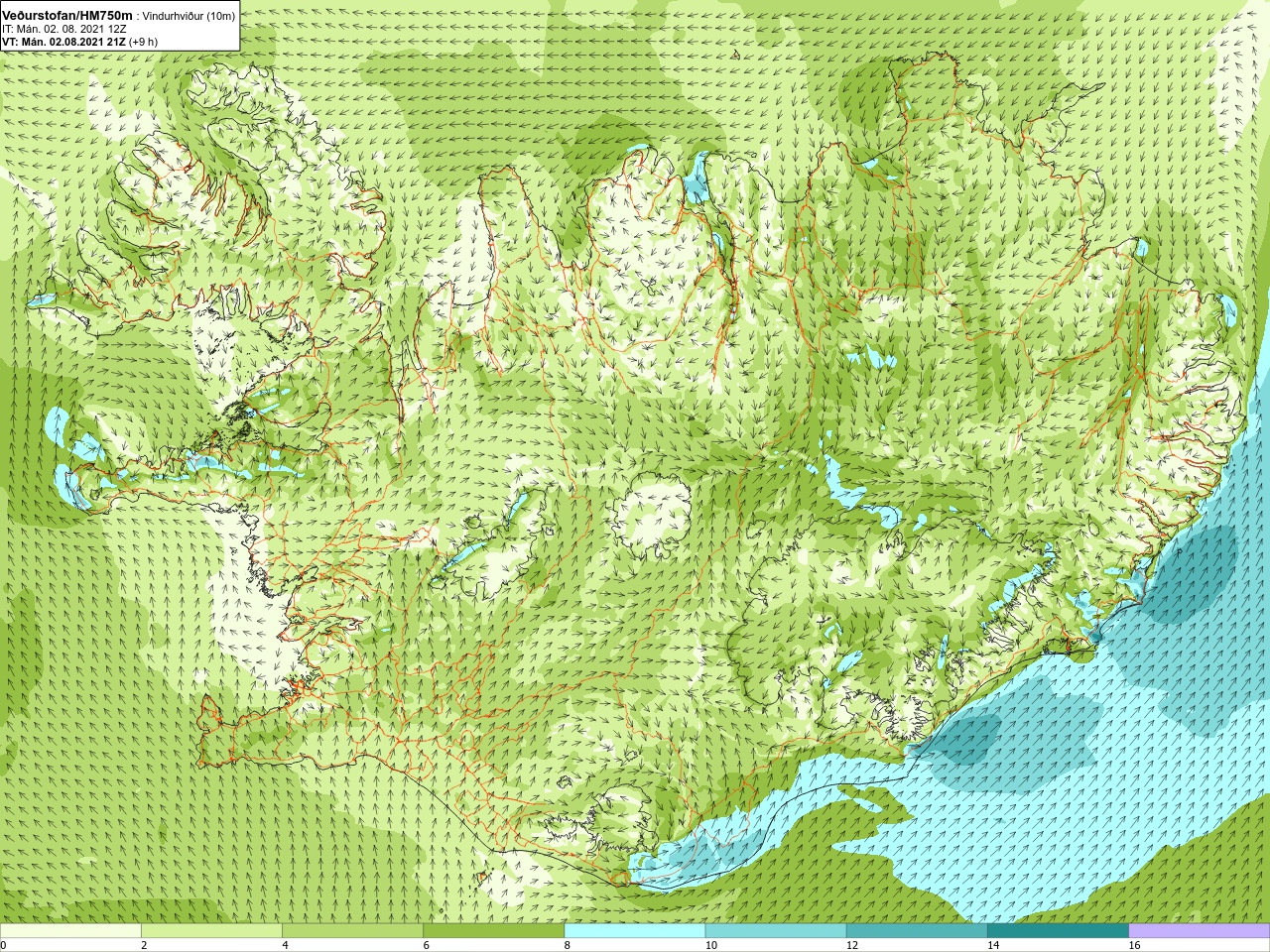The width and height of the screenshot is (1270, 952).
Task: Click the 2–4 m/s light green legend swatch
Action: [211, 931]
